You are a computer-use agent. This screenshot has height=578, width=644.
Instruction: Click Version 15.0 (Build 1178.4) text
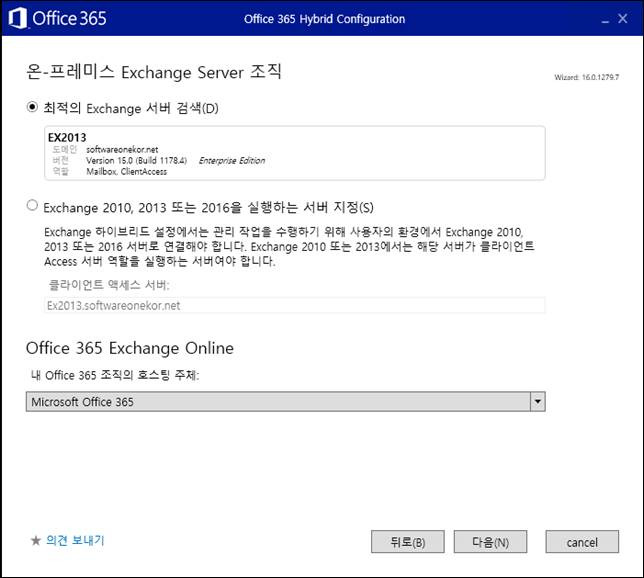point(136,161)
